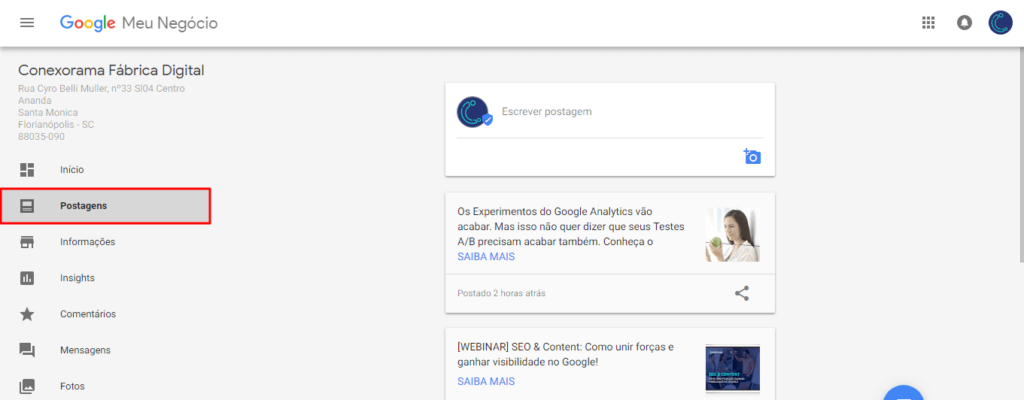Open the notifications bell
The width and height of the screenshot is (1024, 400).
[x=964, y=23]
